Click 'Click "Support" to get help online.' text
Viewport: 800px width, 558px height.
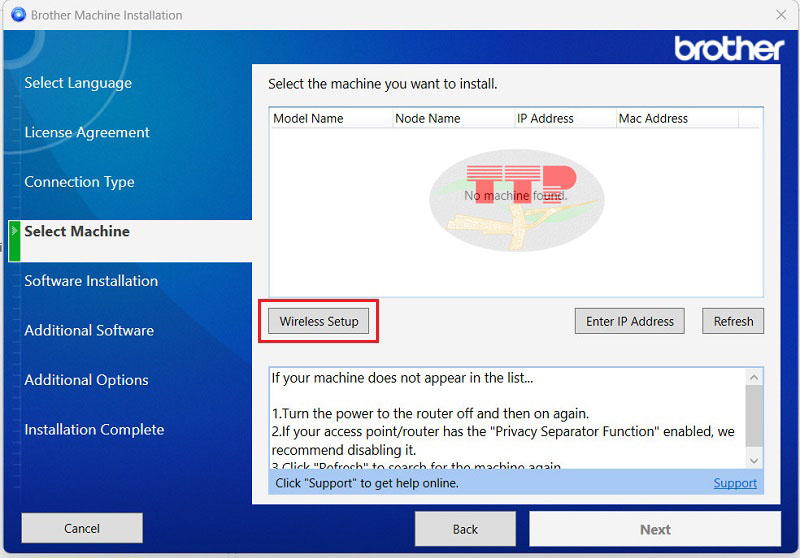pos(367,483)
